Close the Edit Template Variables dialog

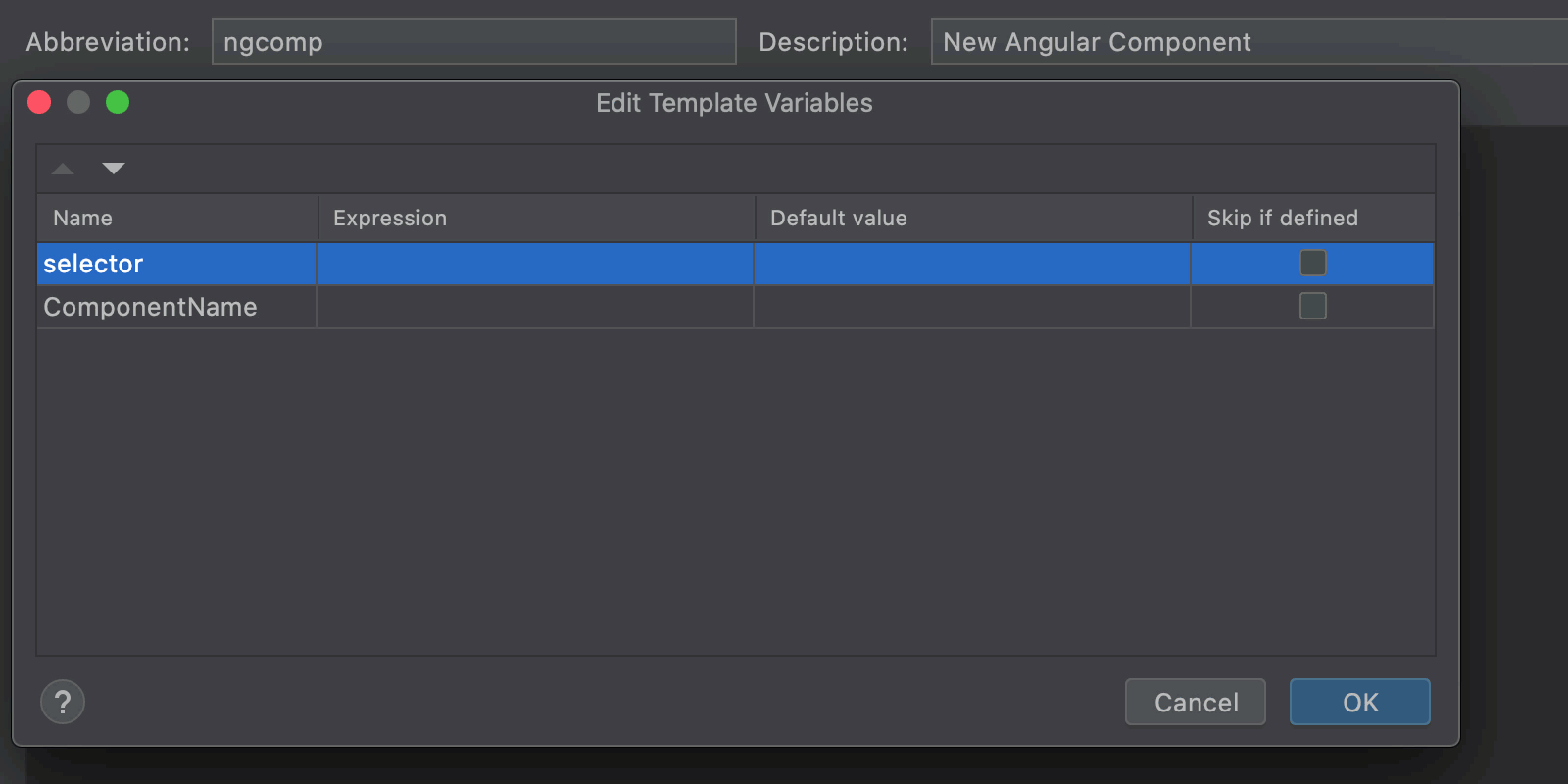click(x=39, y=102)
